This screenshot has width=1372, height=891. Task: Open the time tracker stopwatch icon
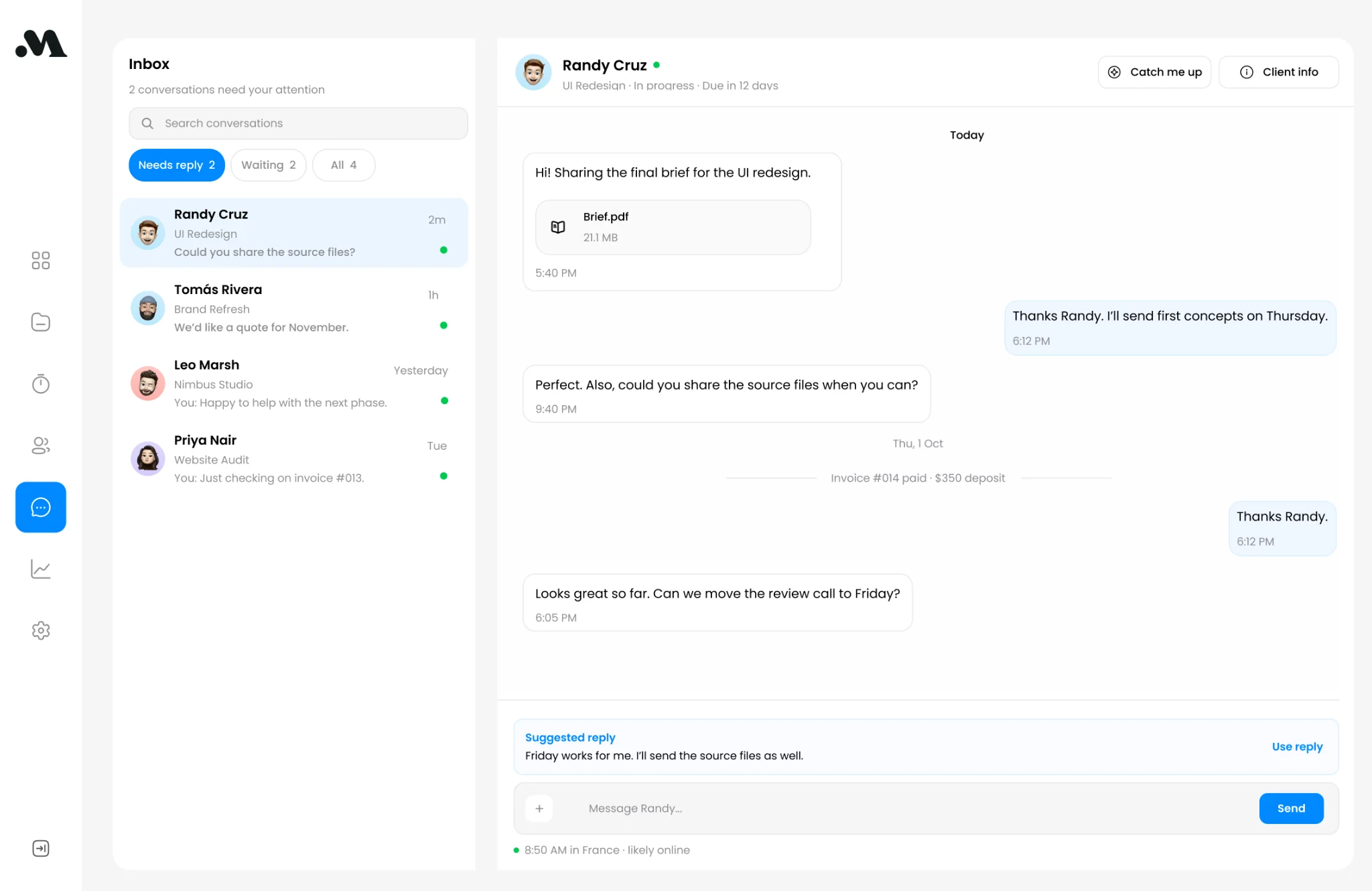pos(41,384)
